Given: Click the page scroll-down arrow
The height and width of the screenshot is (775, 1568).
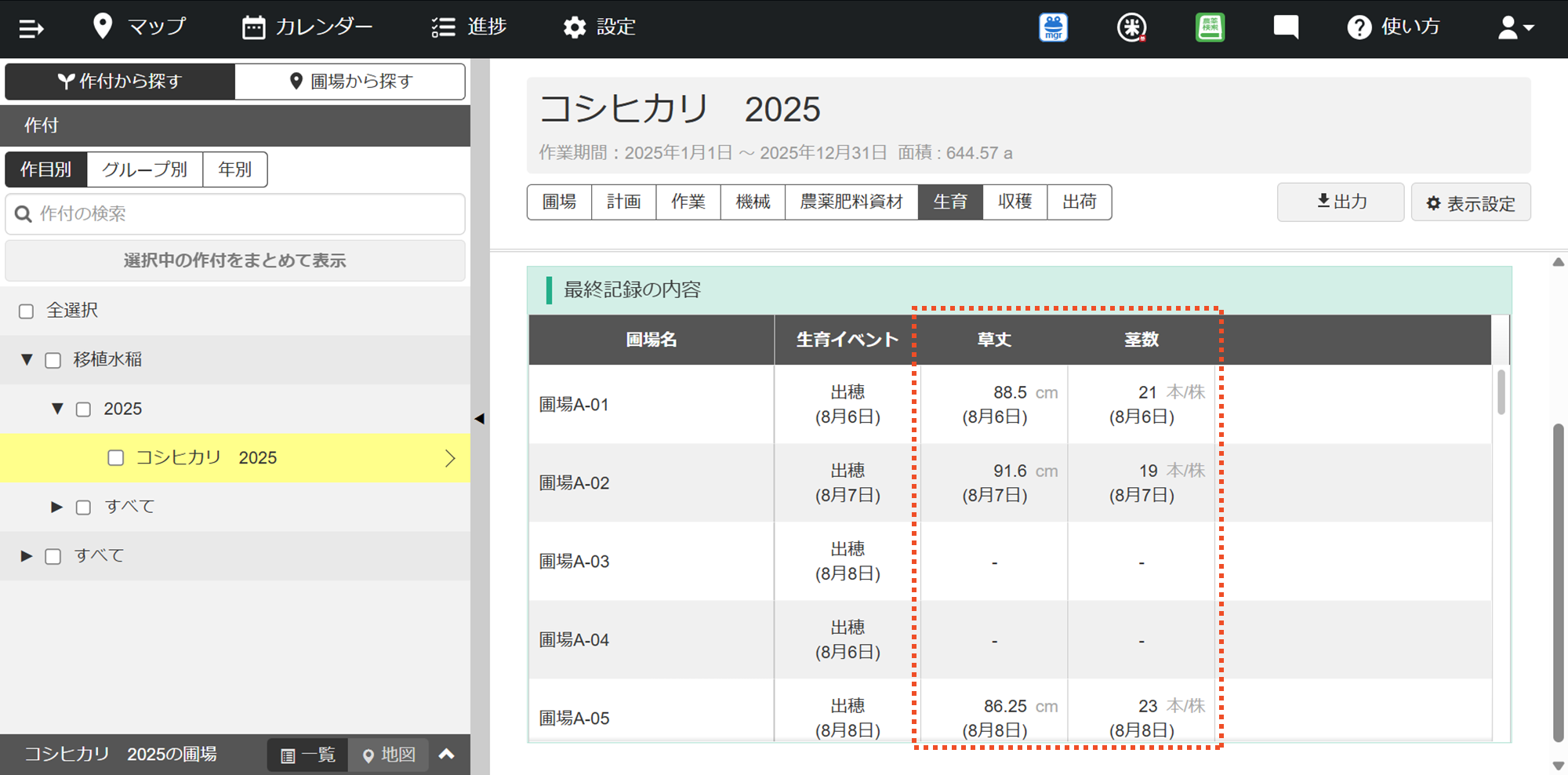Looking at the screenshot, I should coord(1559,766).
